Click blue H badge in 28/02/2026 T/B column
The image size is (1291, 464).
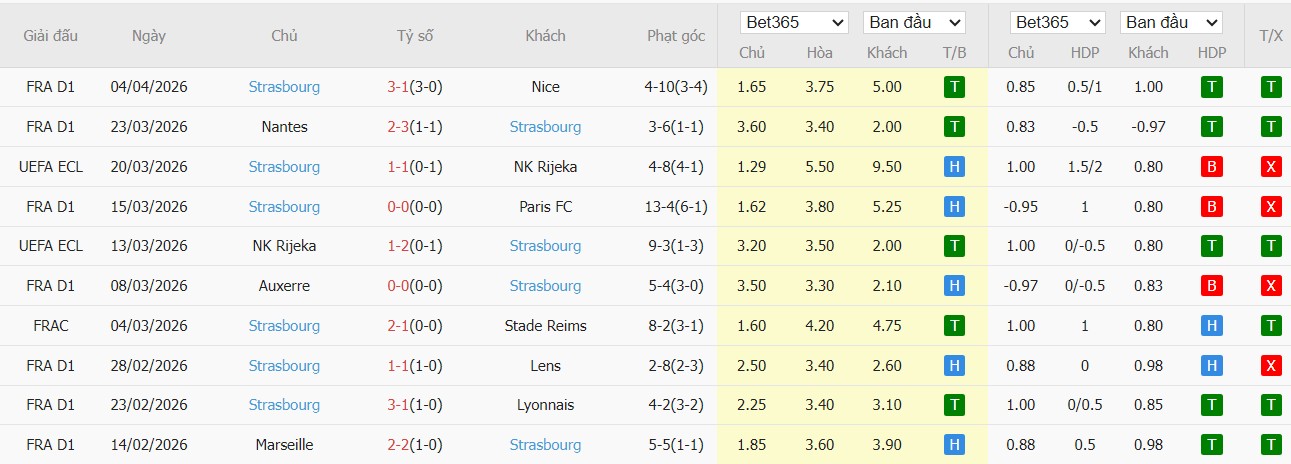coord(954,366)
